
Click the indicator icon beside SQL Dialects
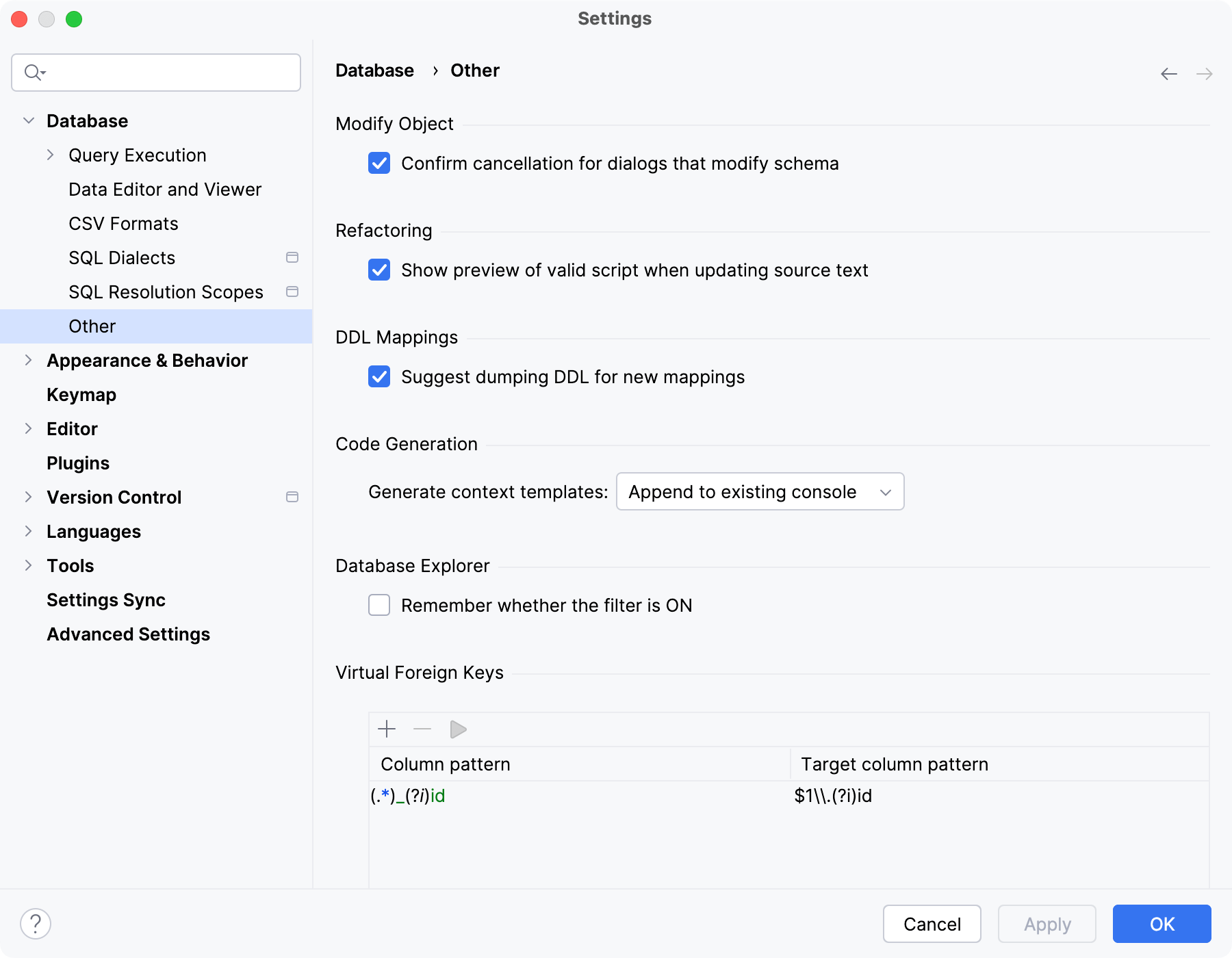click(x=292, y=258)
